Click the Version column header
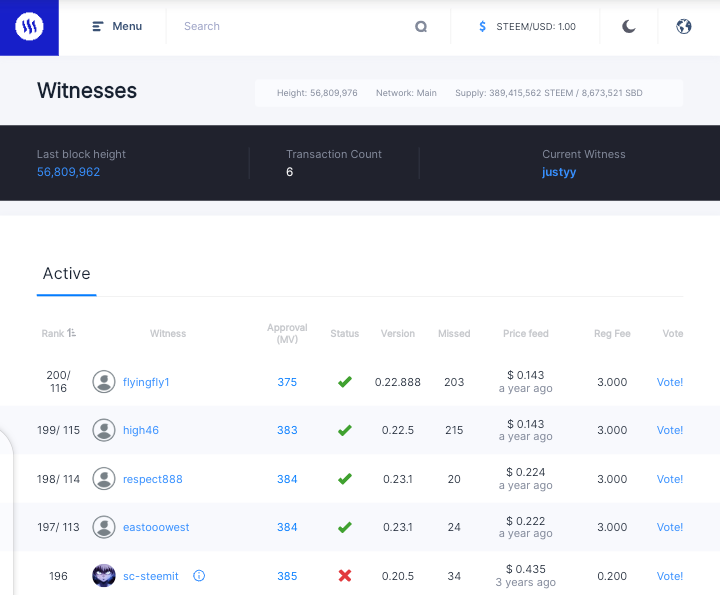The height and width of the screenshot is (595, 720). (398, 334)
